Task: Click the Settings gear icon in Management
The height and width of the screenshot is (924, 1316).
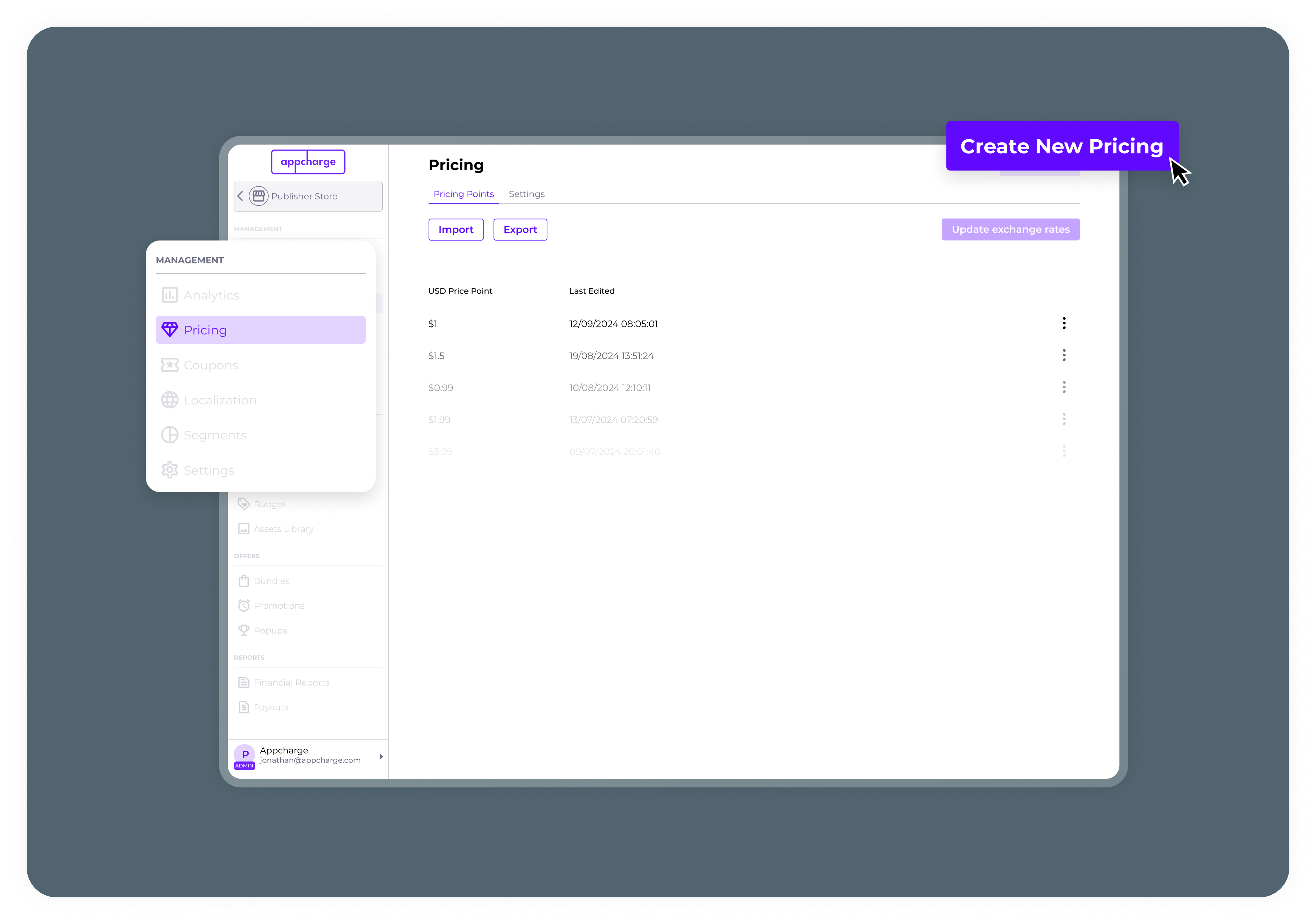Action: pos(169,470)
